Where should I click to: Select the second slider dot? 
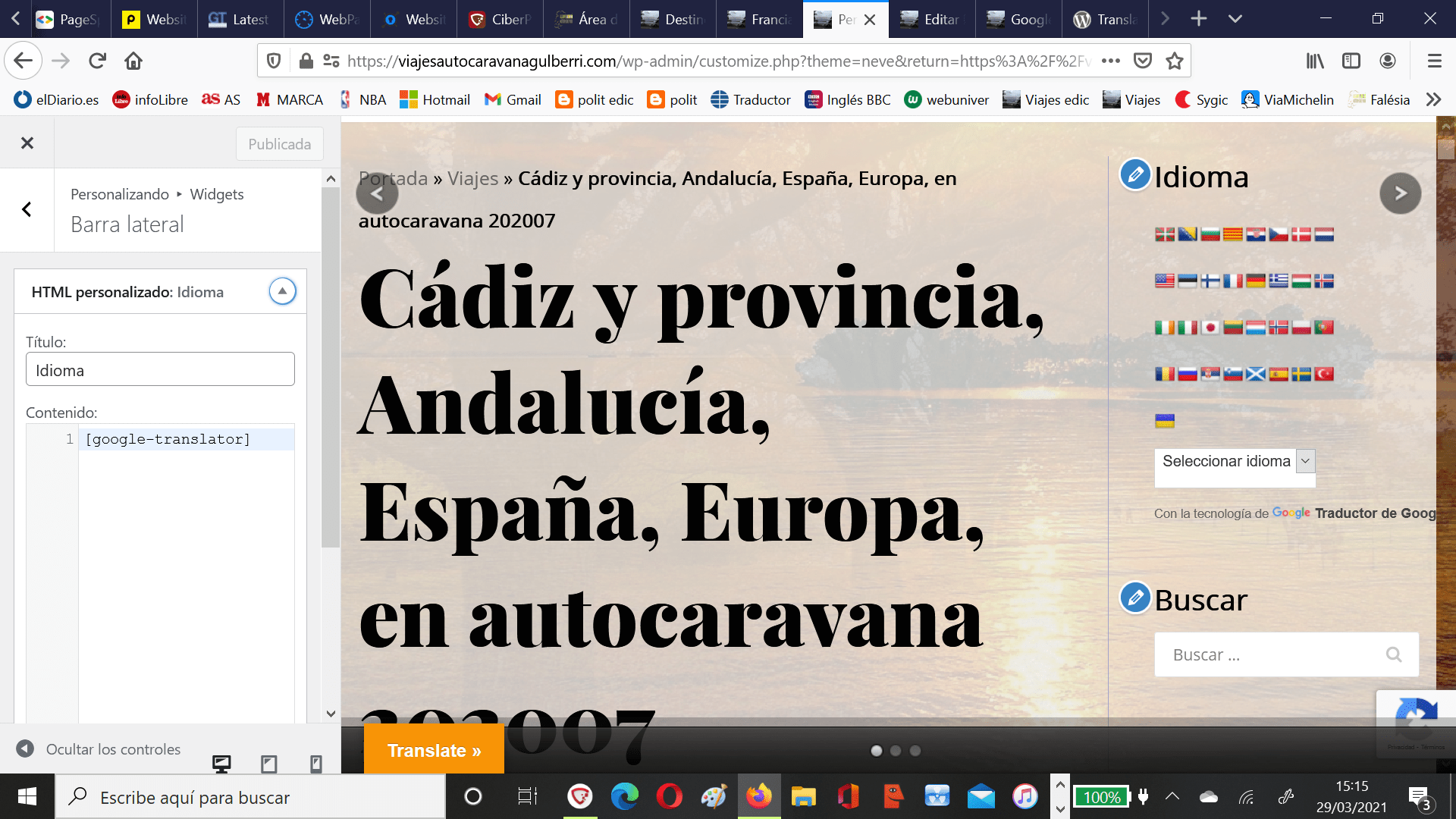[x=896, y=751]
